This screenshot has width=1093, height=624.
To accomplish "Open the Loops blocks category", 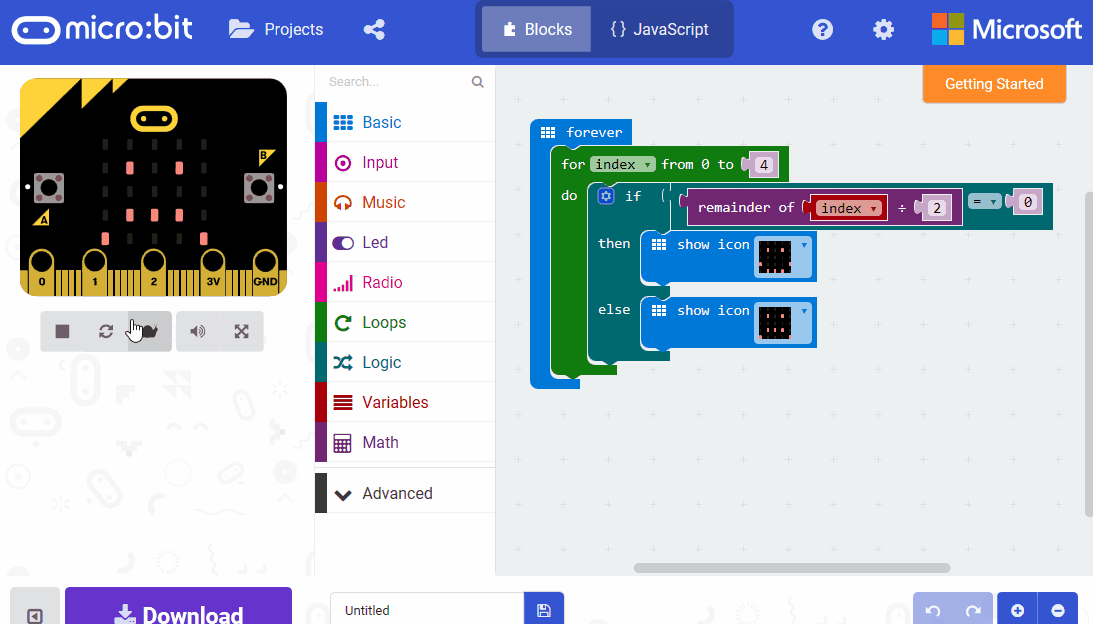I will [x=405, y=322].
